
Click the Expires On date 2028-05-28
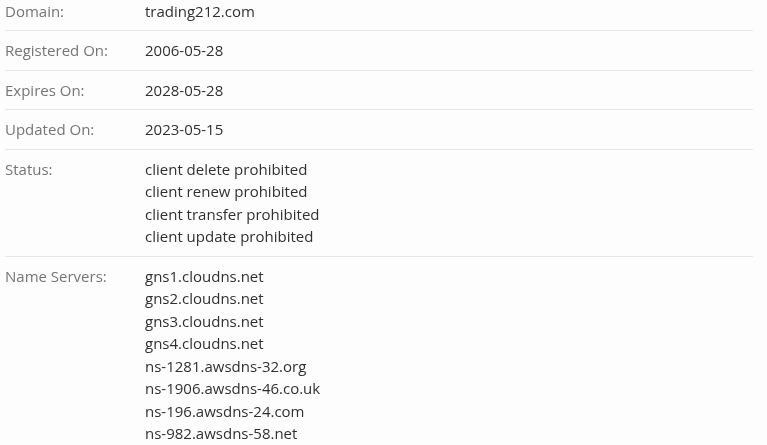184,91
